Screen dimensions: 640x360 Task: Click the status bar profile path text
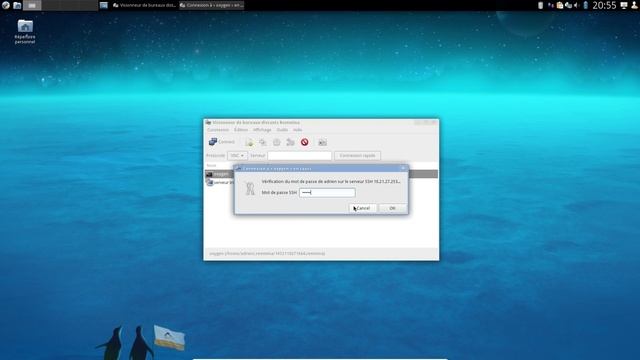tap(267, 253)
